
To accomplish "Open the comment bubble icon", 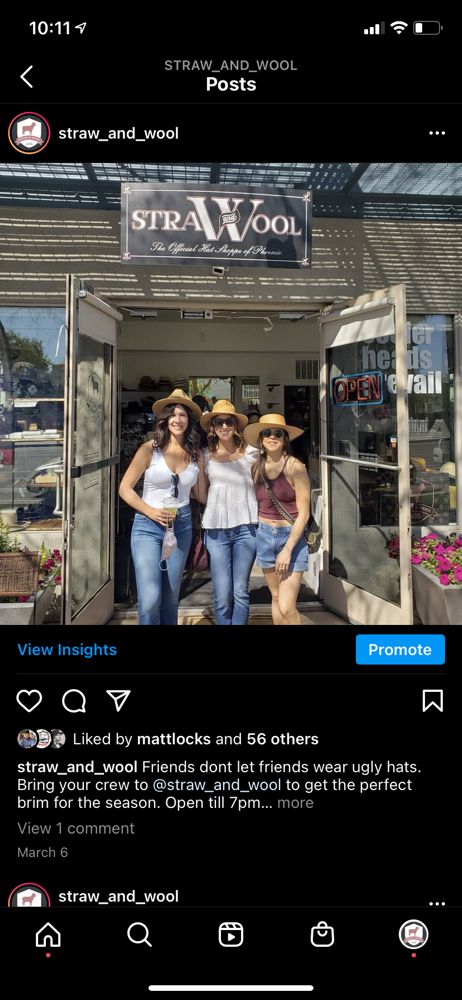I will pos(74,700).
